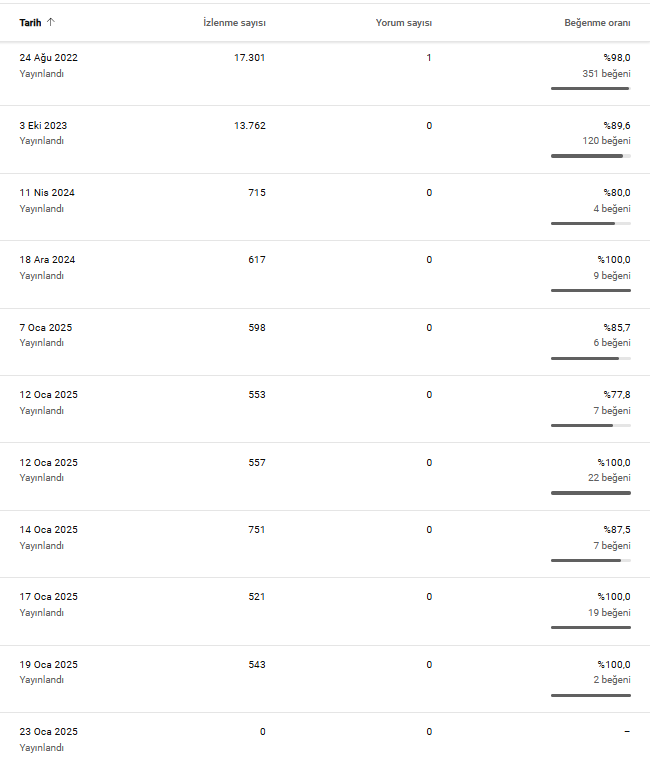
Task: Select the 3 Eki 2023 date entry
Action: pyautogui.click(x=43, y=125)
